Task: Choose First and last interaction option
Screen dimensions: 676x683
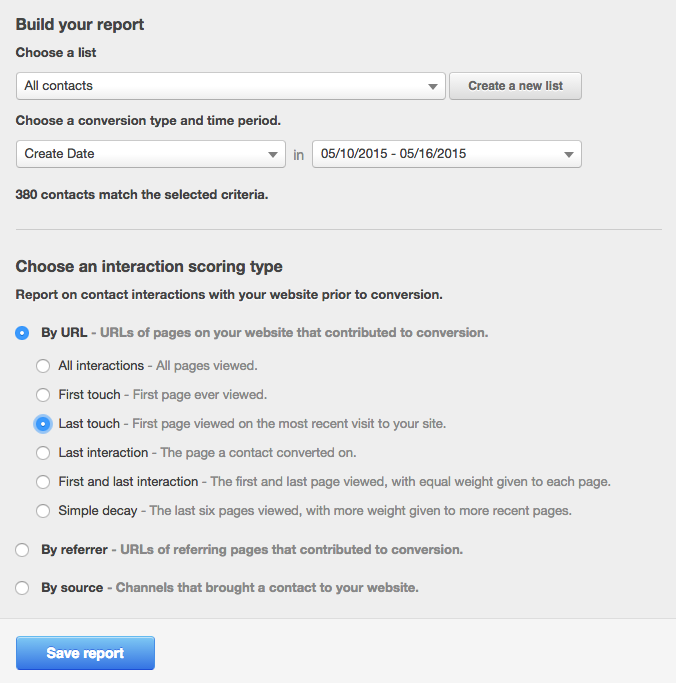Action: coord(43,482)
